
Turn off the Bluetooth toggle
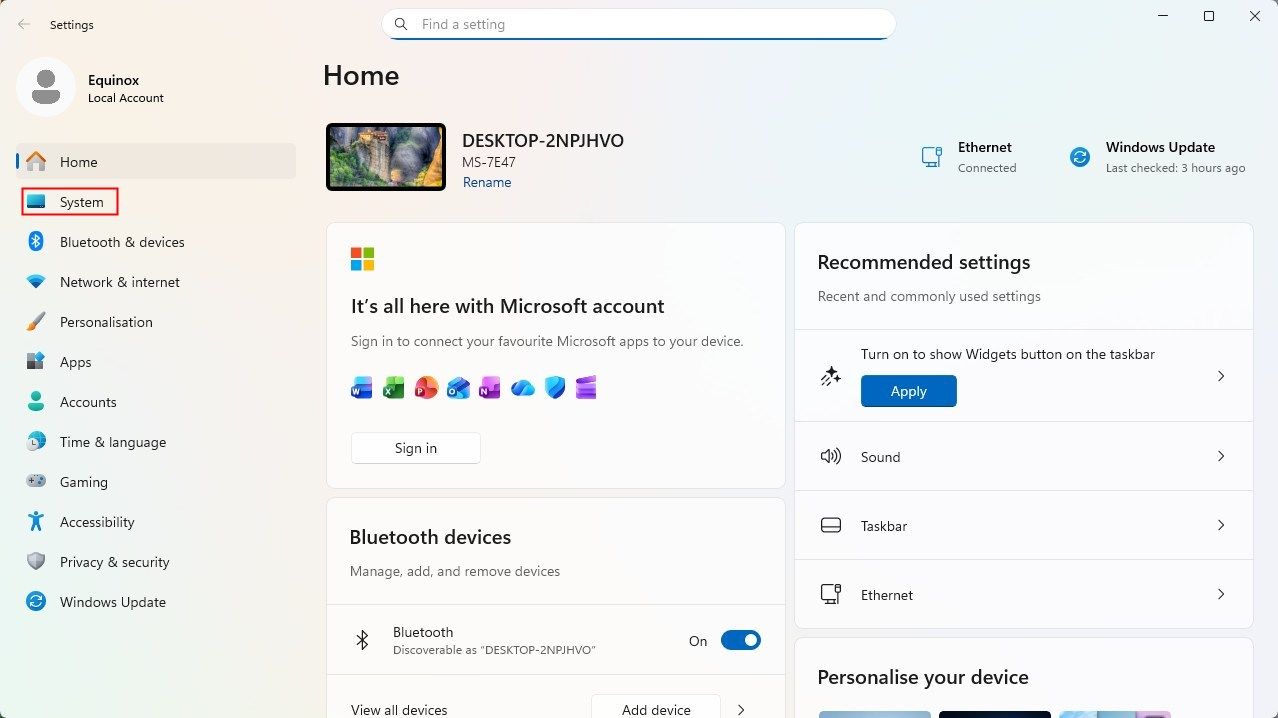pos(740,641)
